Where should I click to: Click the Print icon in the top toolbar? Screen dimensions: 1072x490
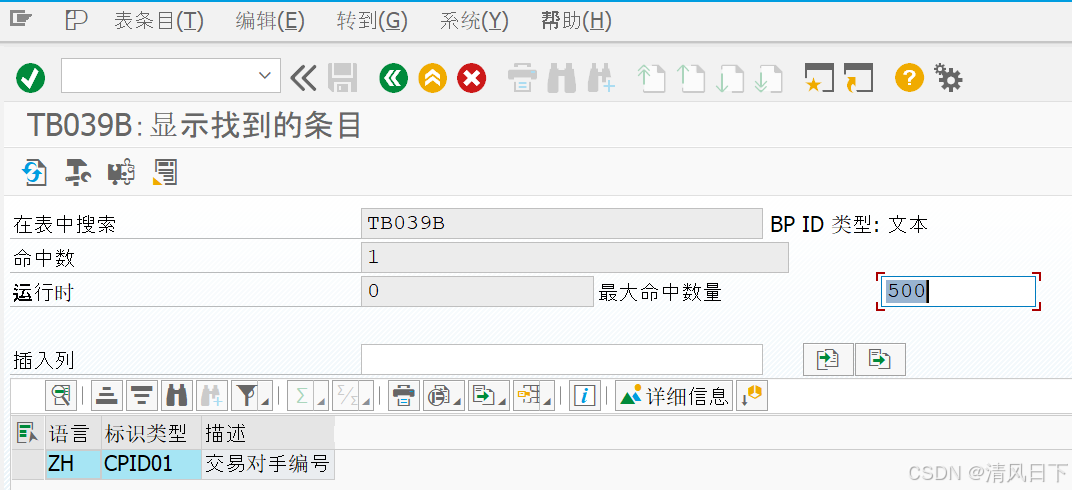coord(522,78)
